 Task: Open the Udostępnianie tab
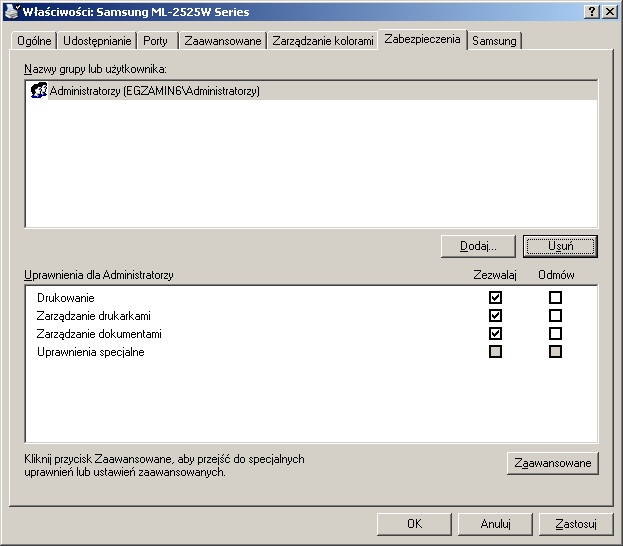coord(97,41)
